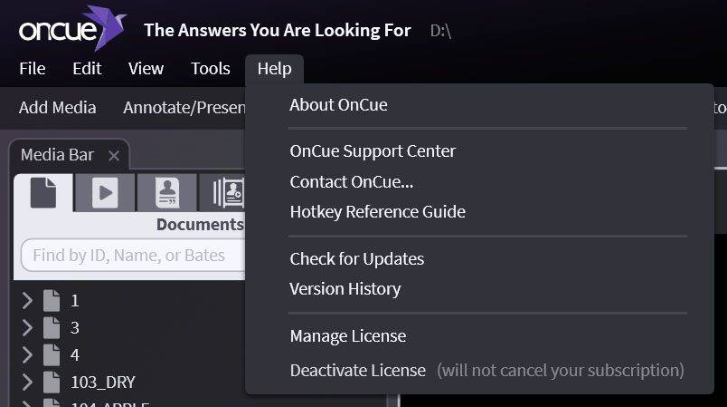Open the File menu

coord(32,69)
